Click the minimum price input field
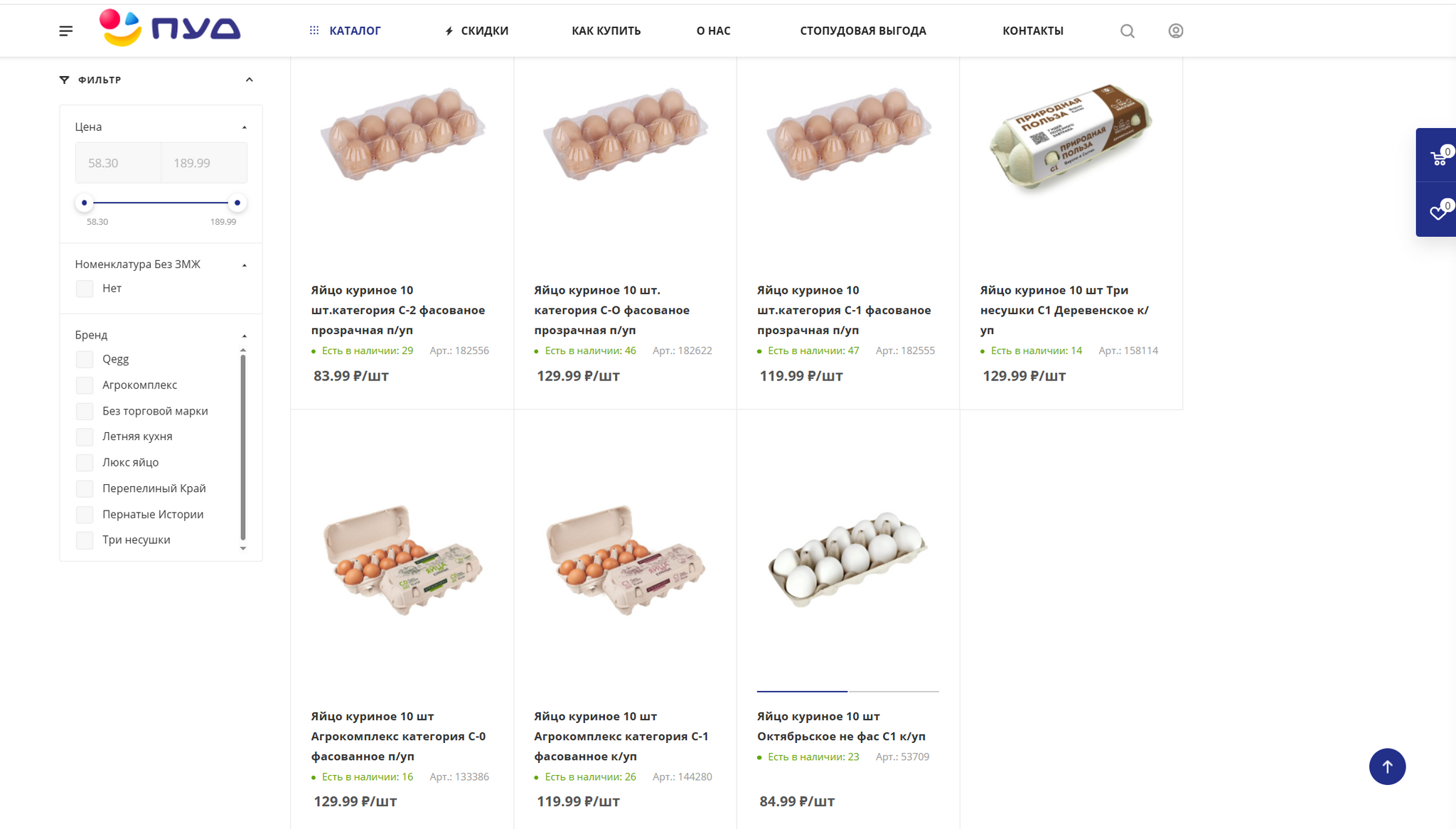1456x829 pixels. click(x=118, y=163)
